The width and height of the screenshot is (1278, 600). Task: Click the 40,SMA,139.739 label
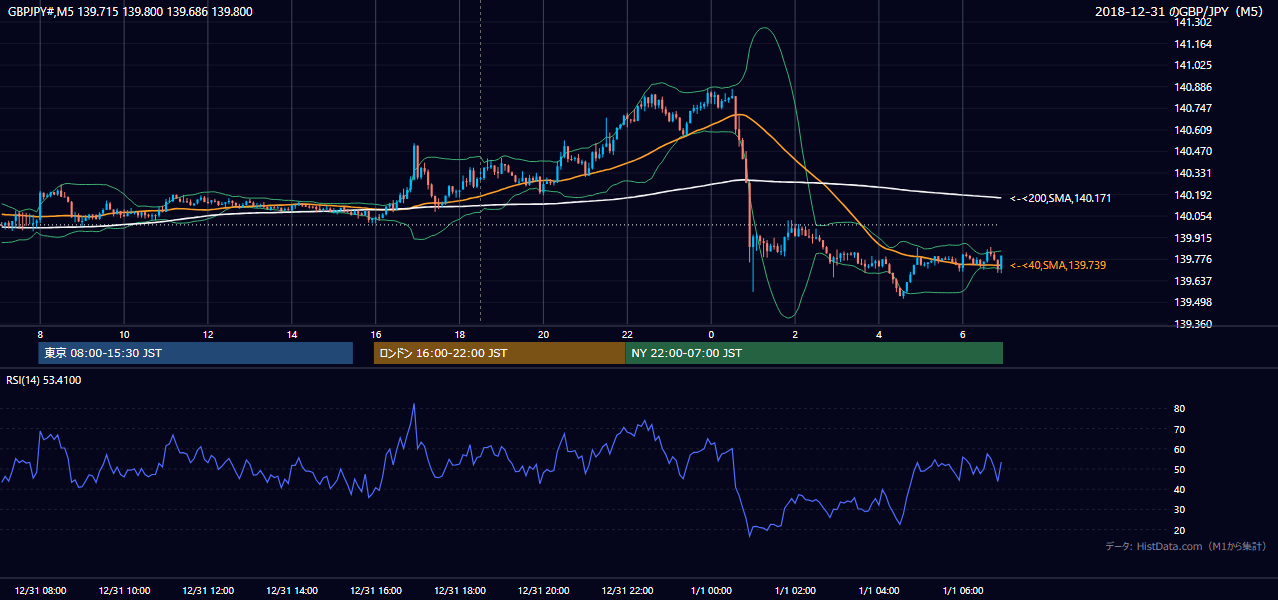click(1058, 265)
